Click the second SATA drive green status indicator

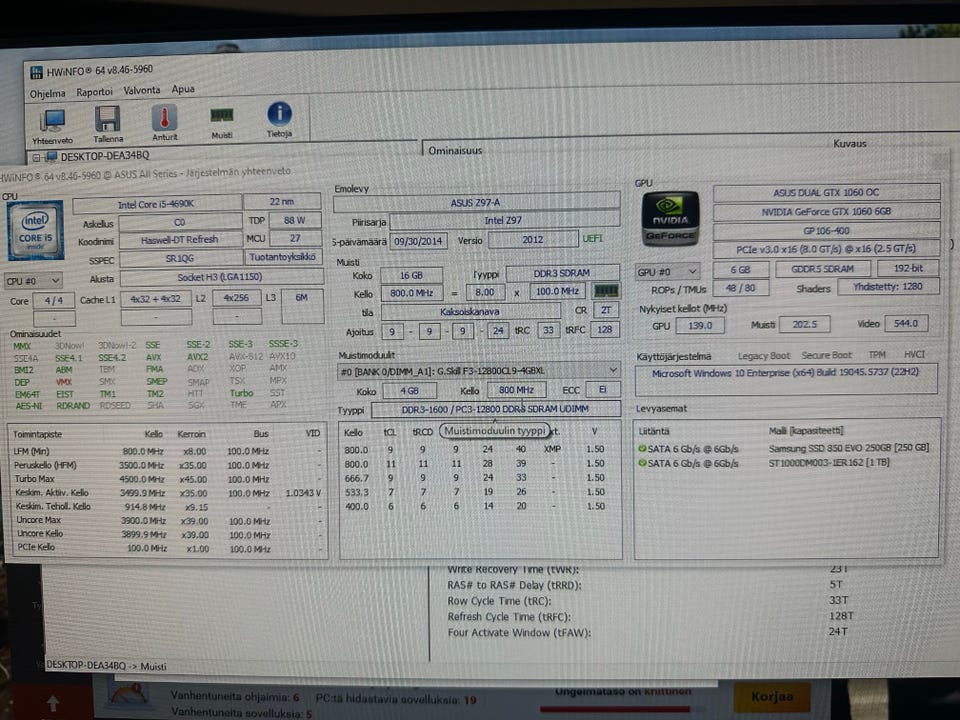click(642, 463)
